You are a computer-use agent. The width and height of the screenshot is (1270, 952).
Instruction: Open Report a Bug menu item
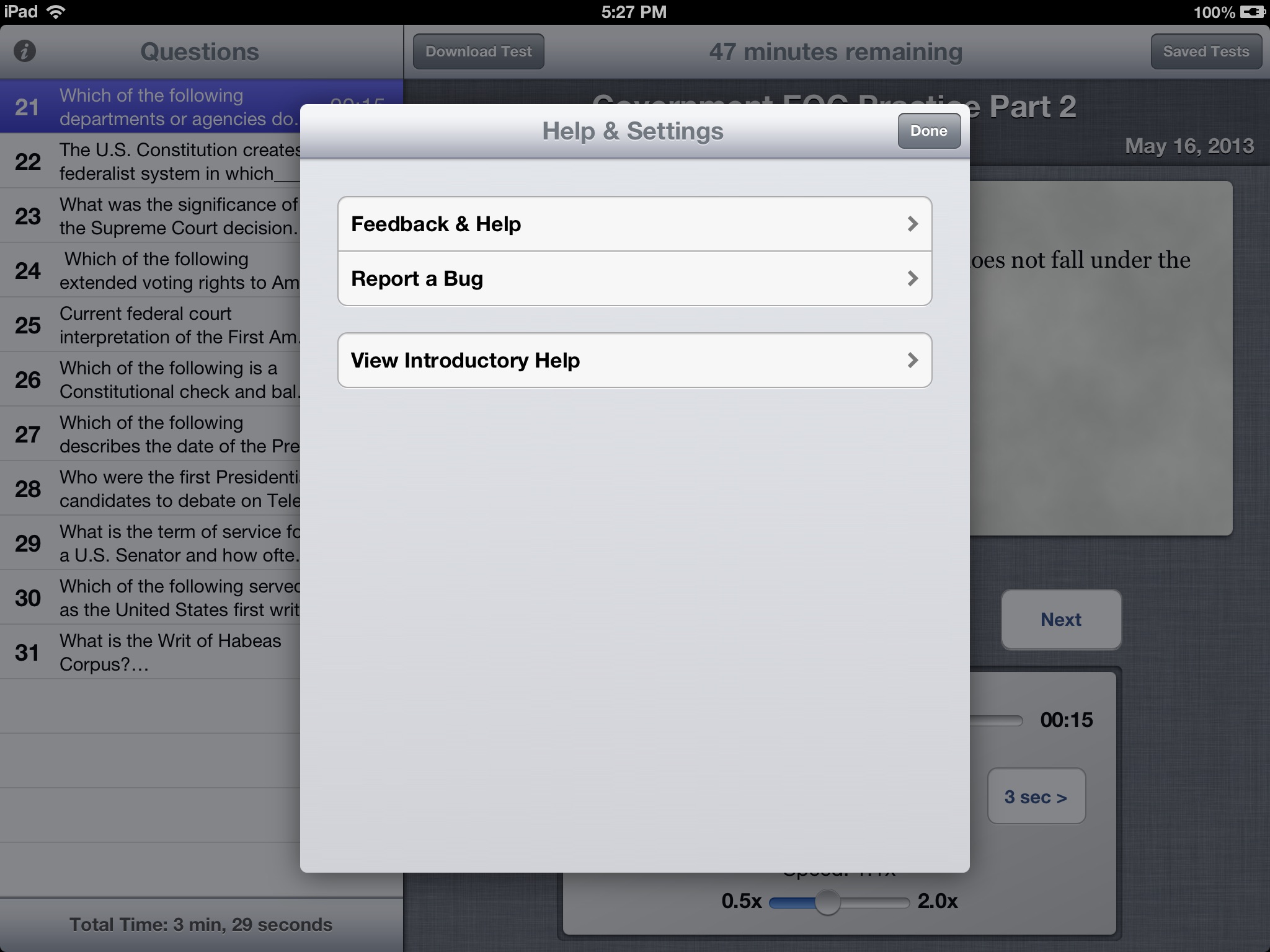634,278
